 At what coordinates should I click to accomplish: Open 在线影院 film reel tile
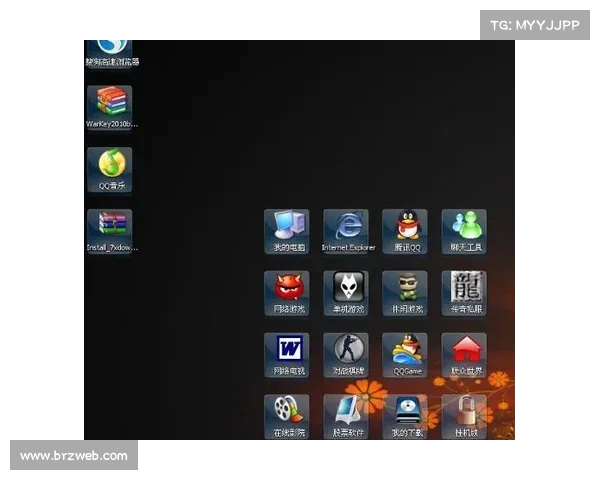click(x=287, y=417)
